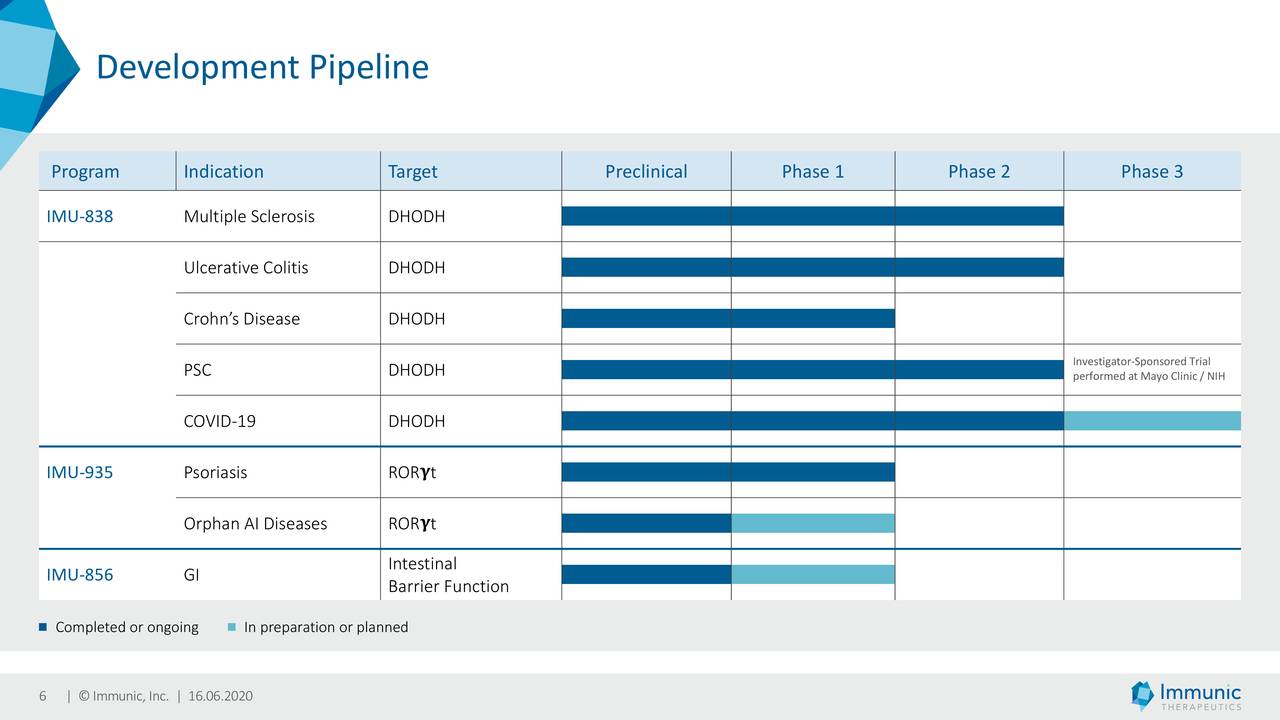
Task: Click the 'Intestinal Barrier Function' target
Action: click(x=448, y=574)
